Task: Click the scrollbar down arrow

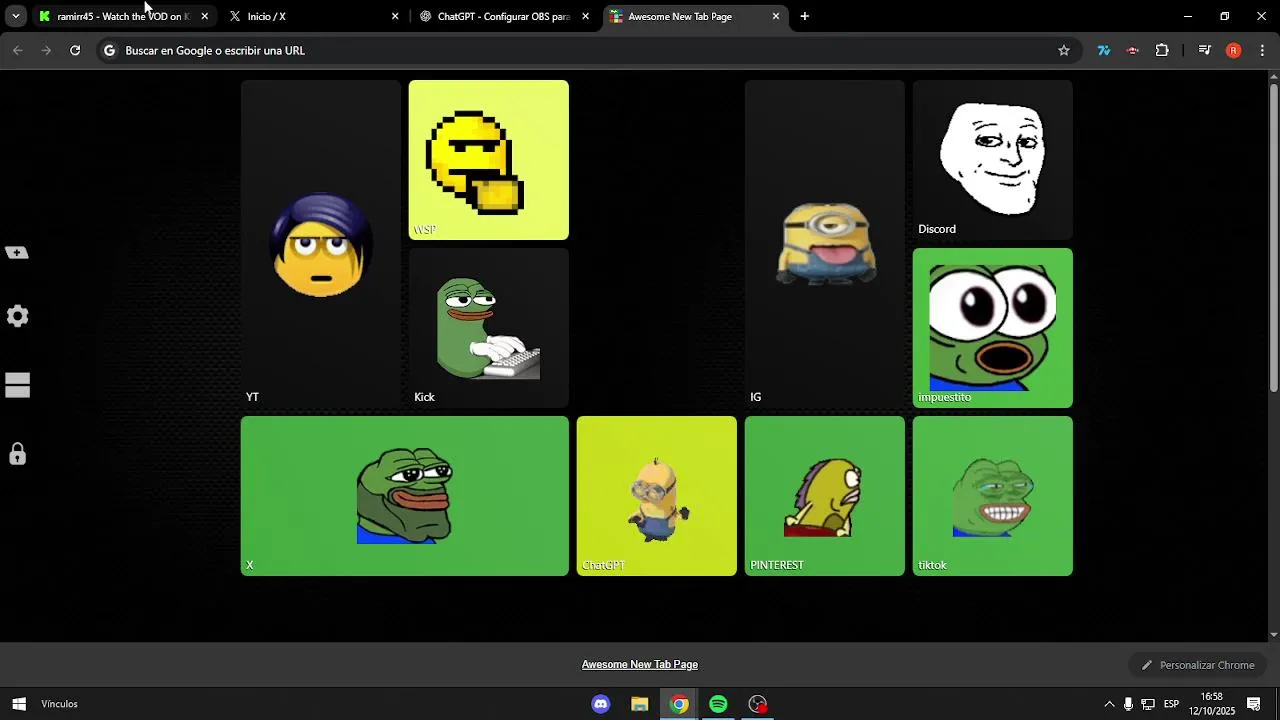Action: click(1273, 634)
